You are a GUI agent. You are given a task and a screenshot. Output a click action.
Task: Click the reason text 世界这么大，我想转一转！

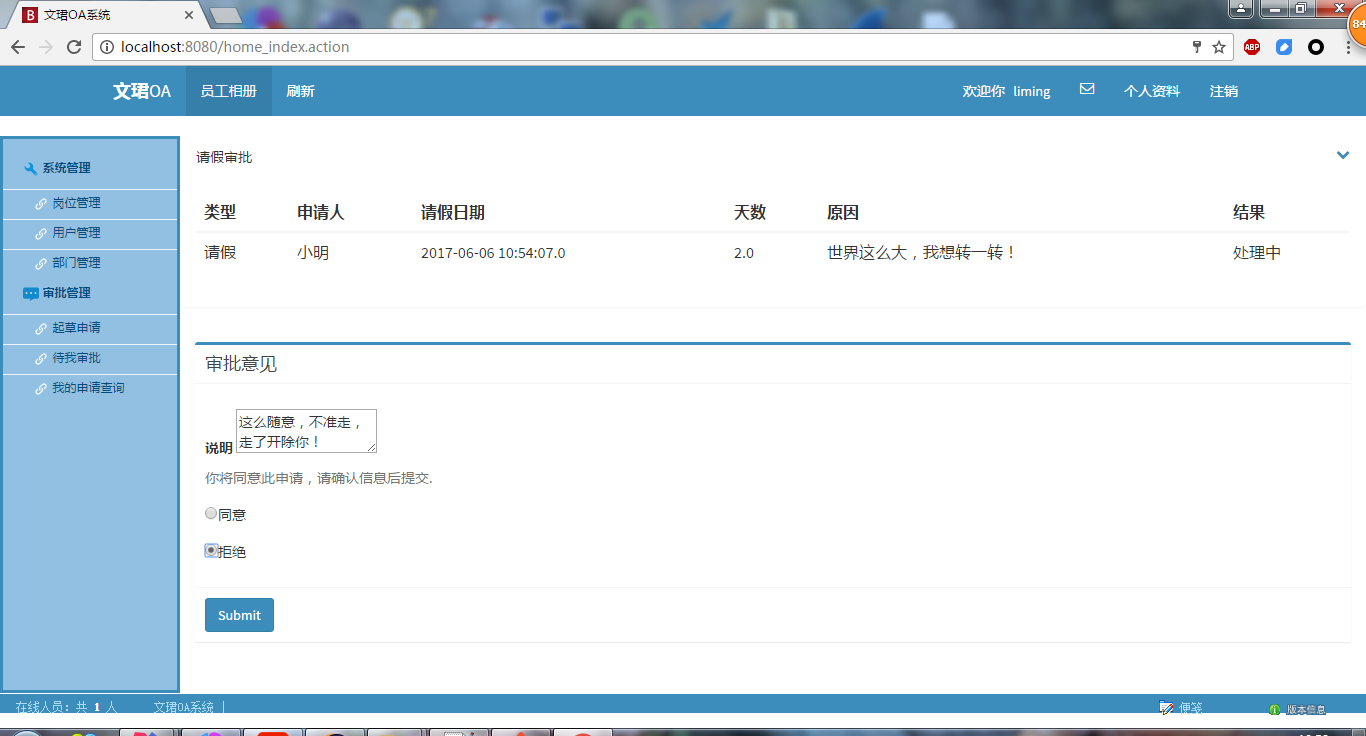pos(922,253)
